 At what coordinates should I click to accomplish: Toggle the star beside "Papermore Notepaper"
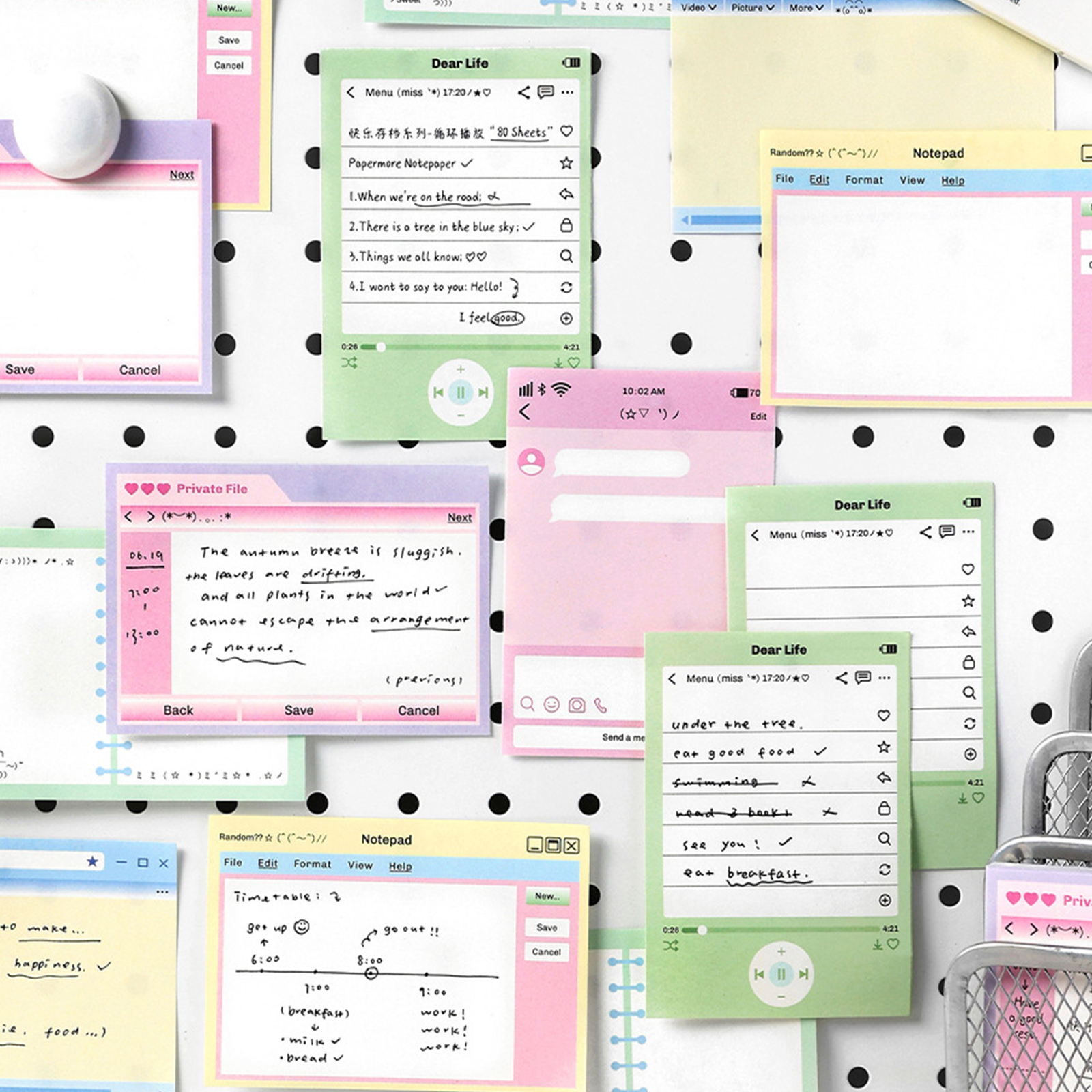coord(566,163)
